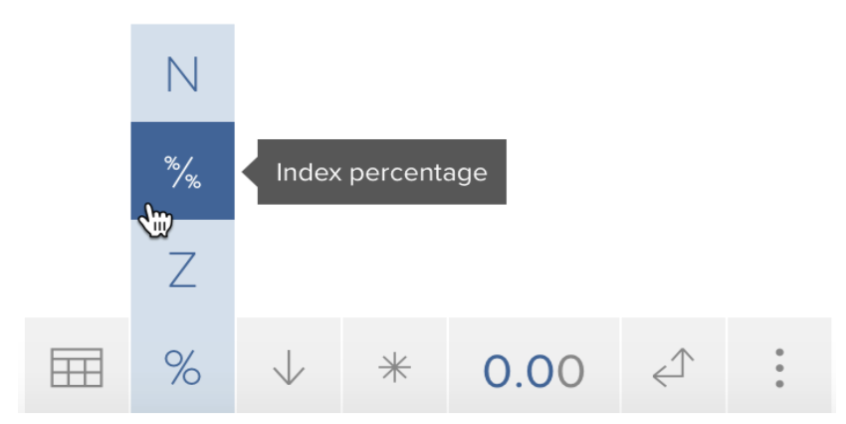This screenshot has height=424, width=846.
Task: Adjust decimal places with 0.00 control
Action: click(534, 367)
